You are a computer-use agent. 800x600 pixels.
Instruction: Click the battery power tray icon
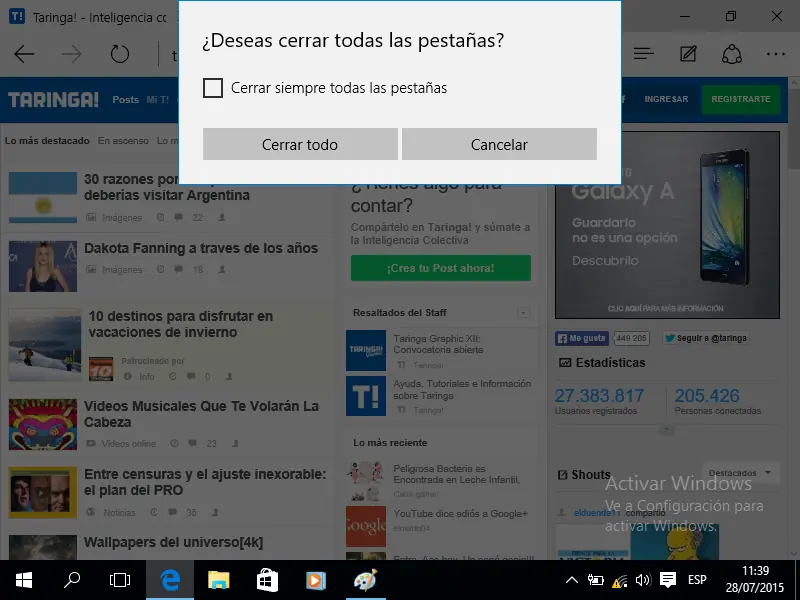point(595,580)
